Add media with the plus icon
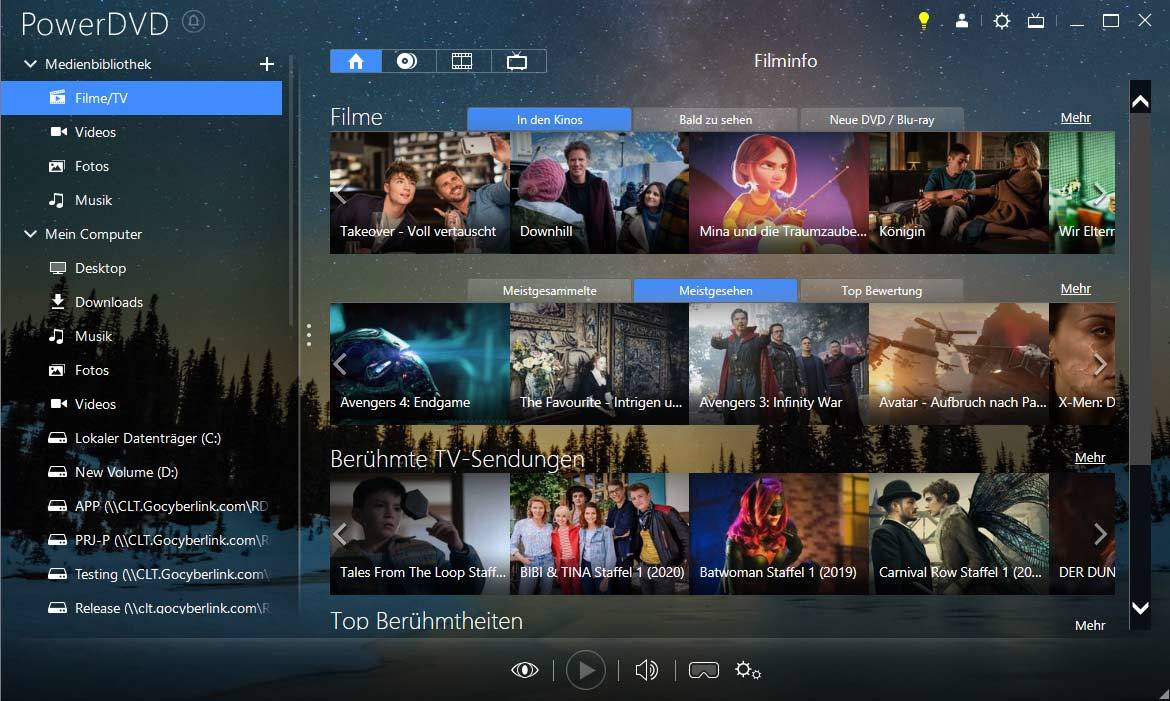Viewport: 1170px width, 701px height. click(266, 64)
